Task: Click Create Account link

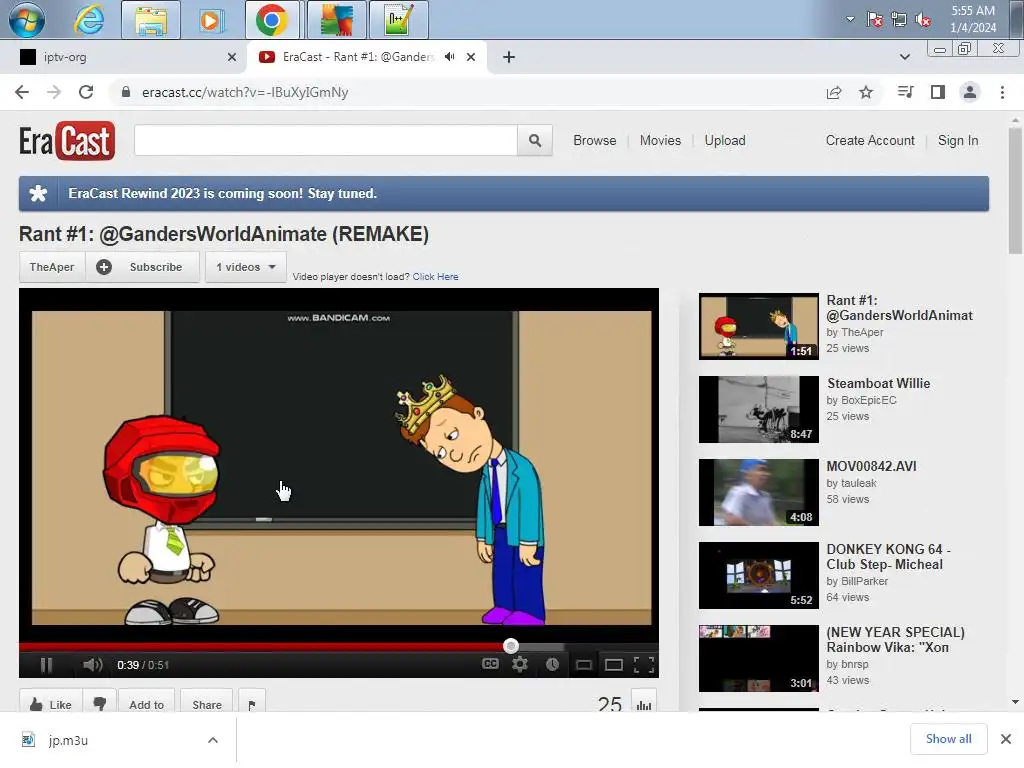Action: coord(870,140)
